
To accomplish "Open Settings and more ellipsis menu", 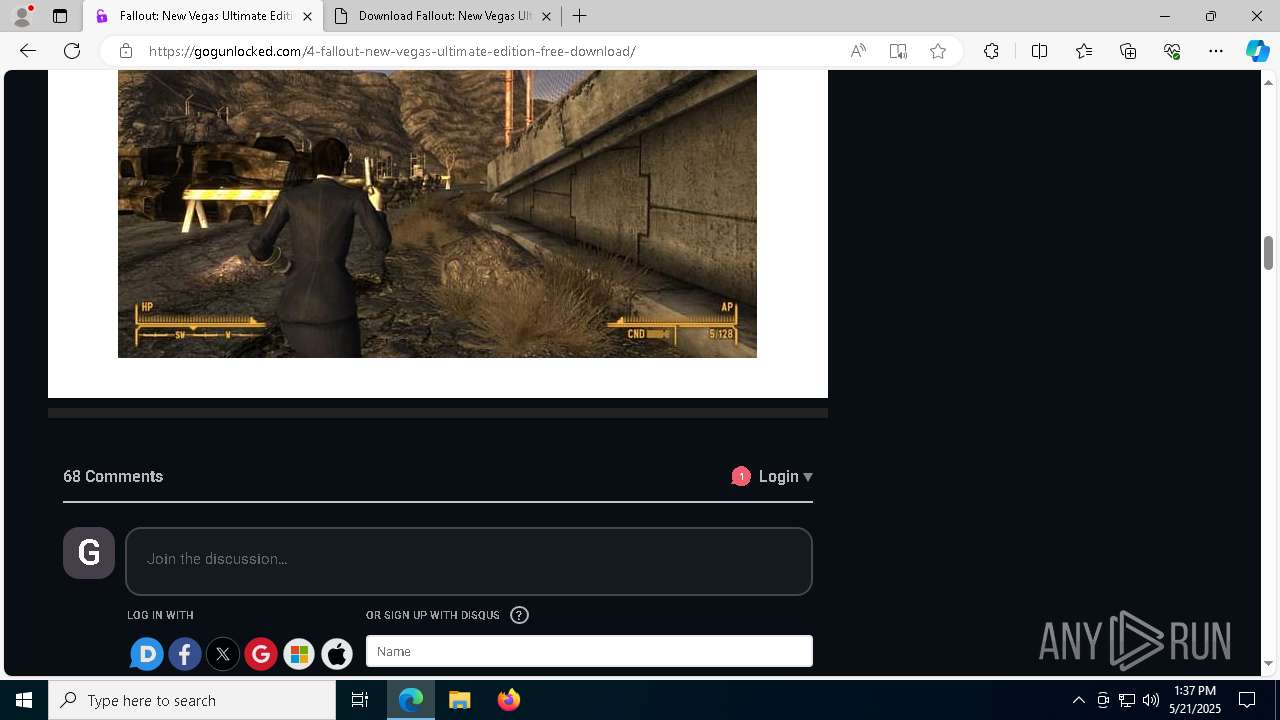I will pos(1216,51).
